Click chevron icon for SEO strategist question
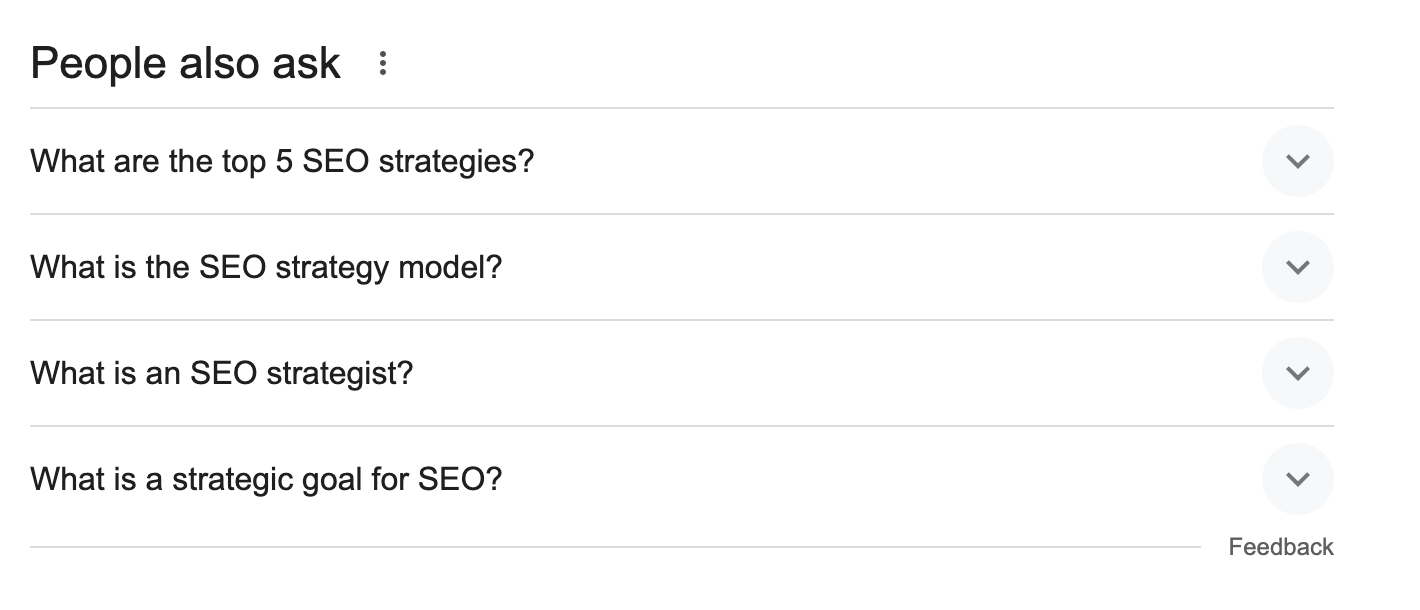 pyautogui.click(x=1297, y=373)
